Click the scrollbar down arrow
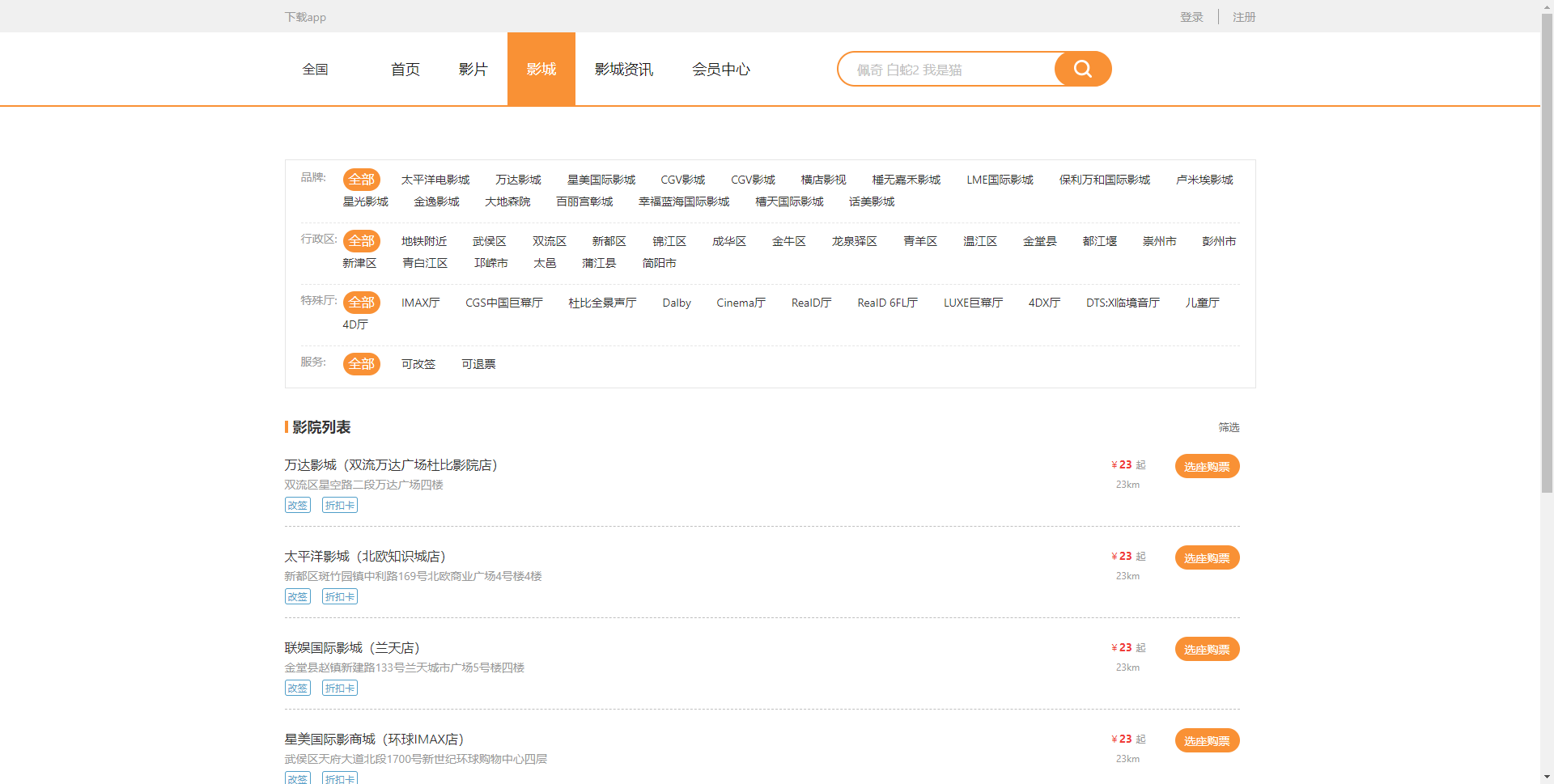The image size is (1554, 784). [1547, 777]
